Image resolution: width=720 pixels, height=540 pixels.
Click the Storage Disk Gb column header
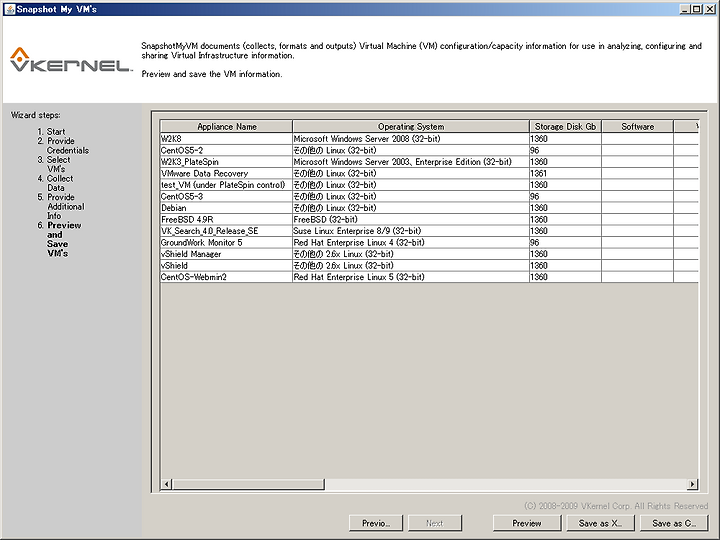pos(565,126)
